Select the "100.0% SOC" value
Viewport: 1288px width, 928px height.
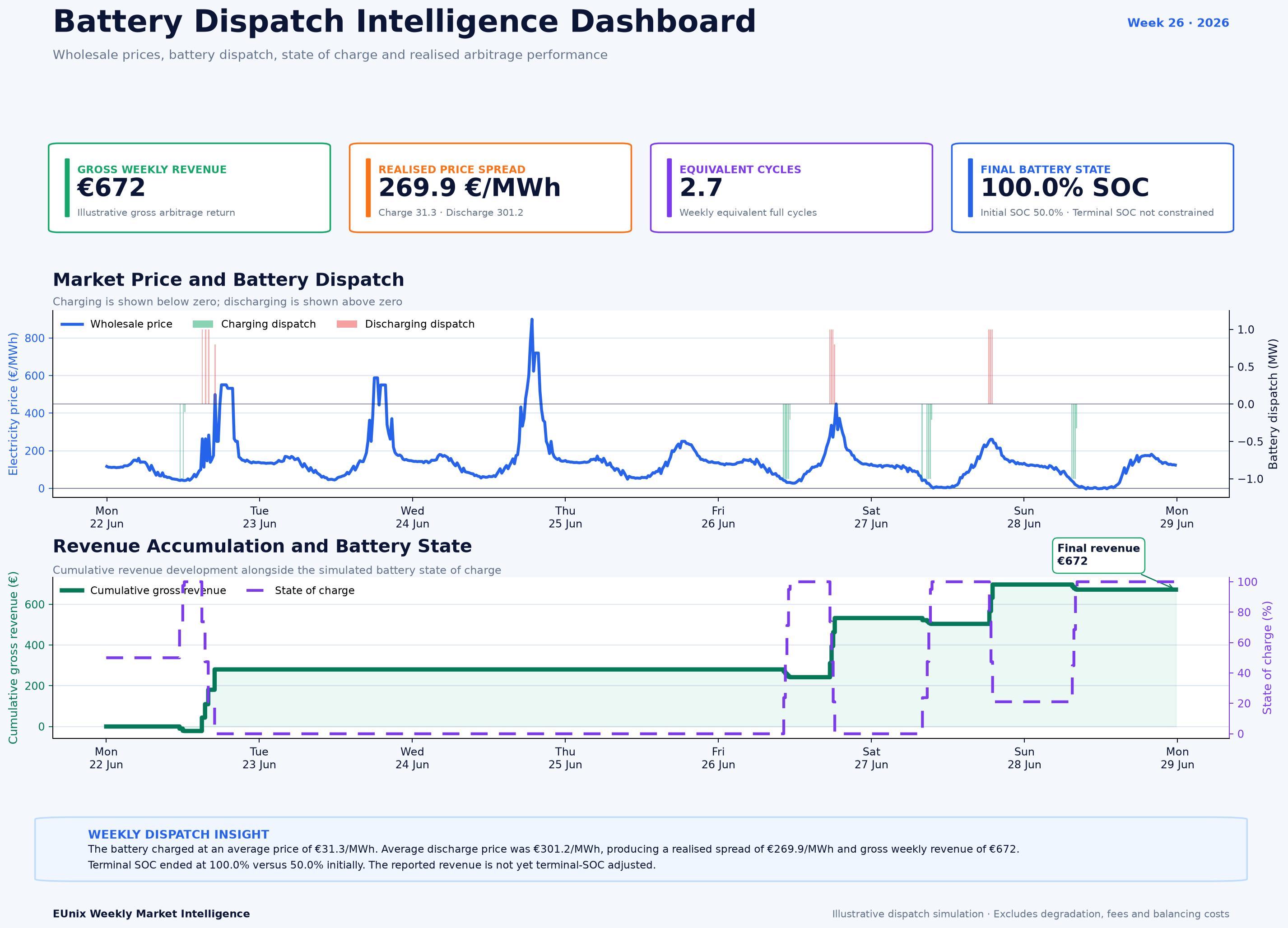click(x=1065, y=188)
